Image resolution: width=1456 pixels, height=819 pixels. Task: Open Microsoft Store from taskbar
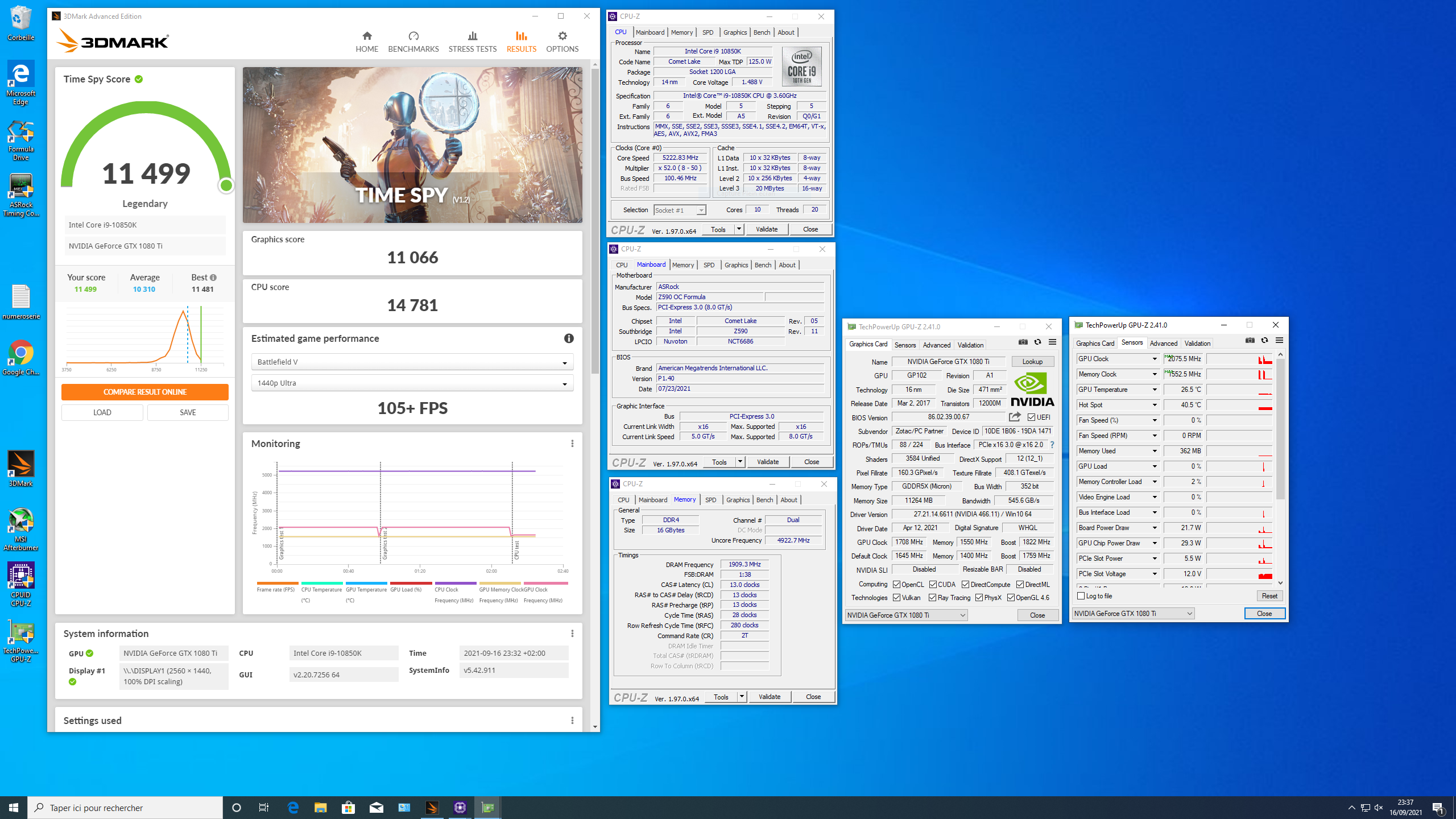click(x=348, y=807)
